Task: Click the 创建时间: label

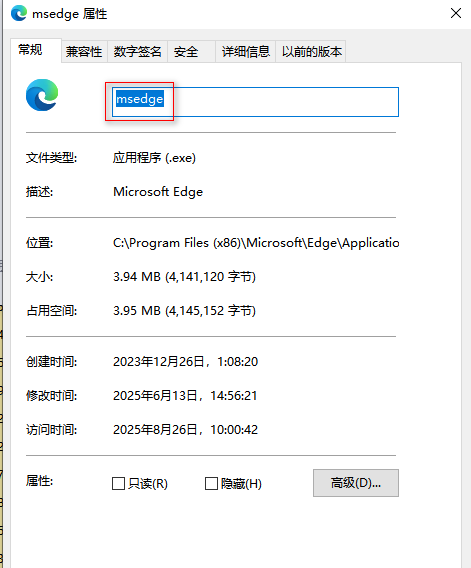Action: (51, 362)
